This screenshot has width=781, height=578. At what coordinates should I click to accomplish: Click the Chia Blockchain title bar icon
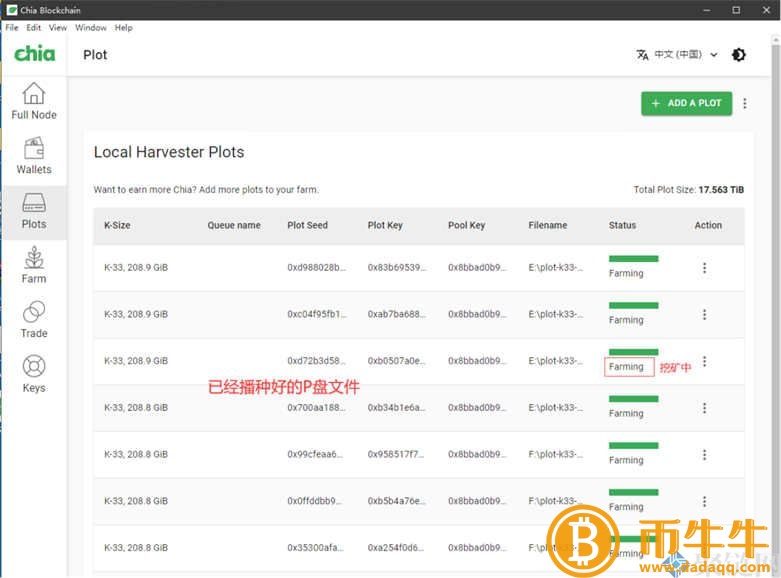(x=11, y=10)
